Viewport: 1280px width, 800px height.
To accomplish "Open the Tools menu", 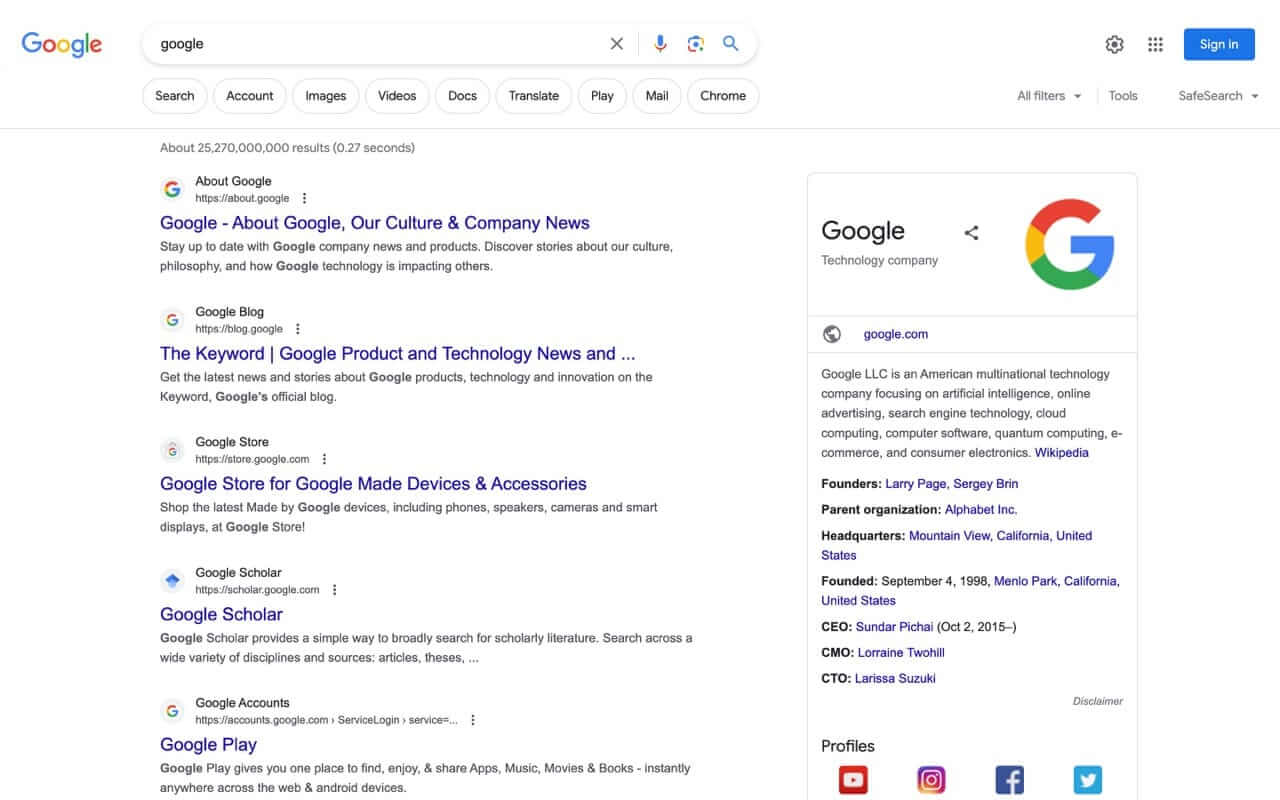I will [1123, 96].
